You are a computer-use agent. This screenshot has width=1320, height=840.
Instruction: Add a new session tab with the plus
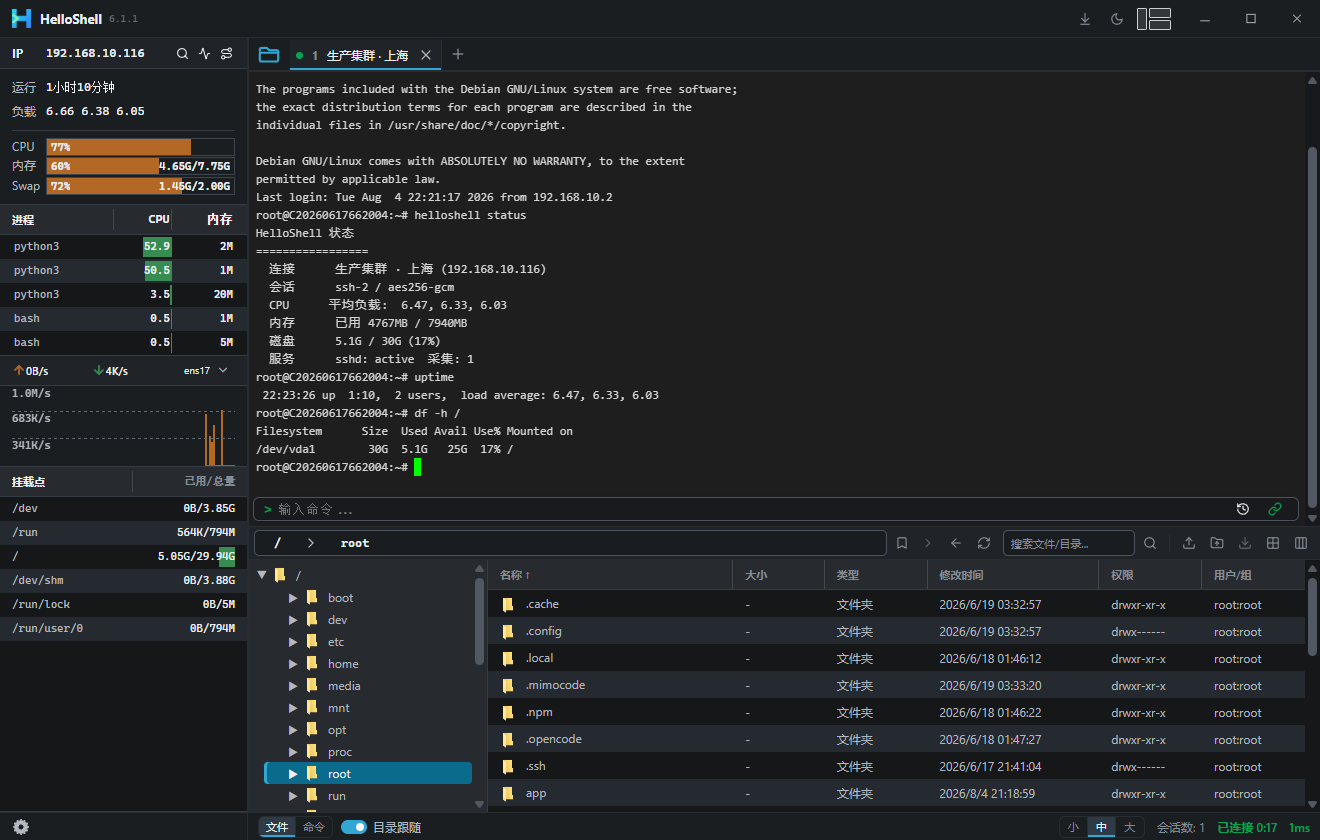click(458, 54)
